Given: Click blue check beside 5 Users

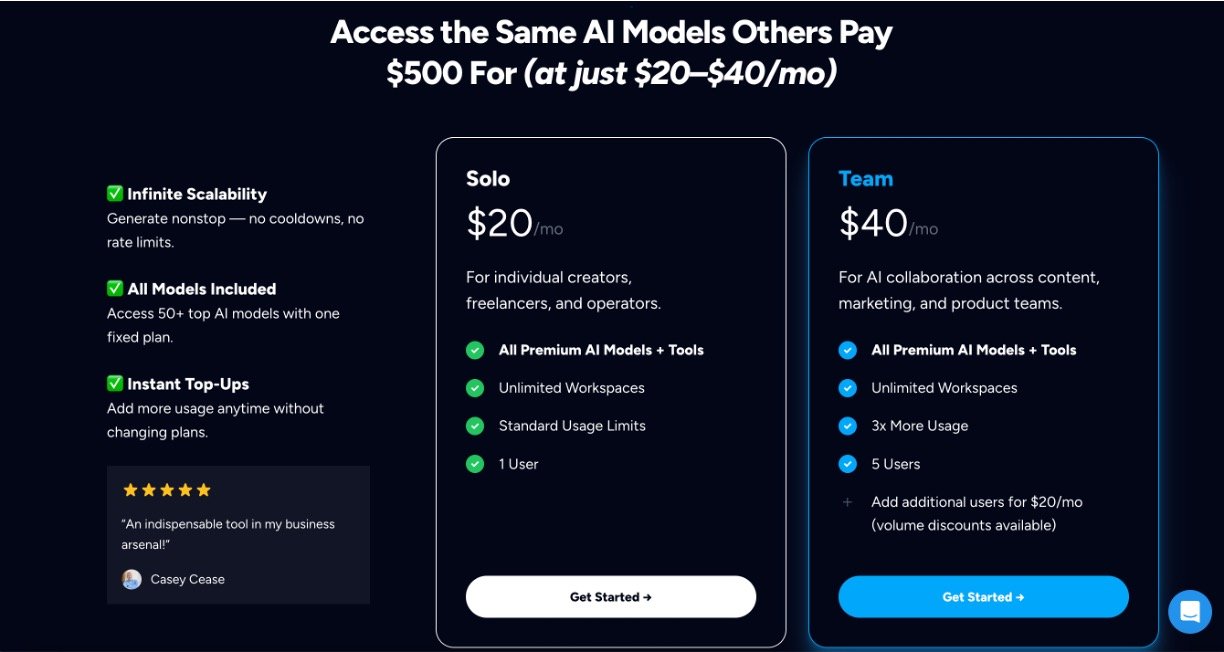Looking at the screenshot, I should [x=848, y=464].
